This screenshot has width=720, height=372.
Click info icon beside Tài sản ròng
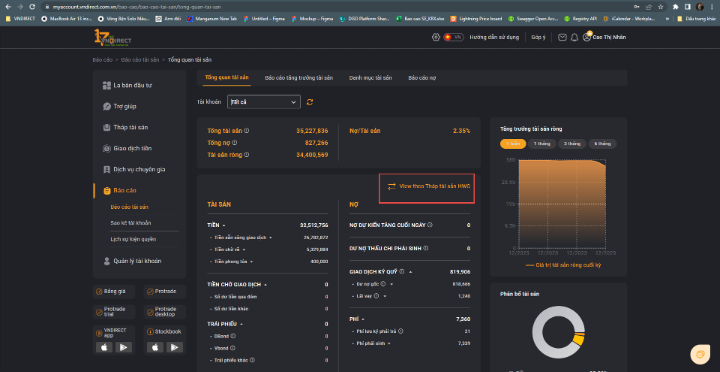tap(247, 155)
